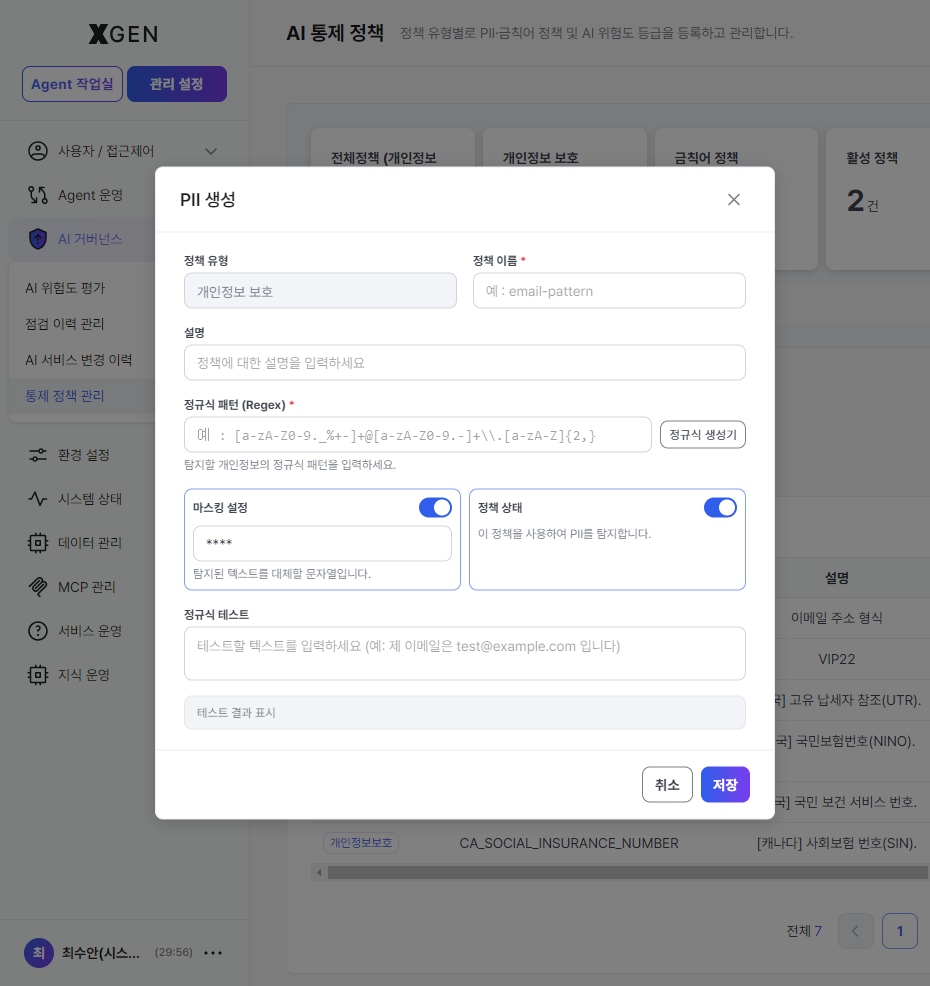The width and height of the screenshot is (930, 986).
Task: Click the 테스트 결과 표시 box
Action: click(x=465, y=712)
